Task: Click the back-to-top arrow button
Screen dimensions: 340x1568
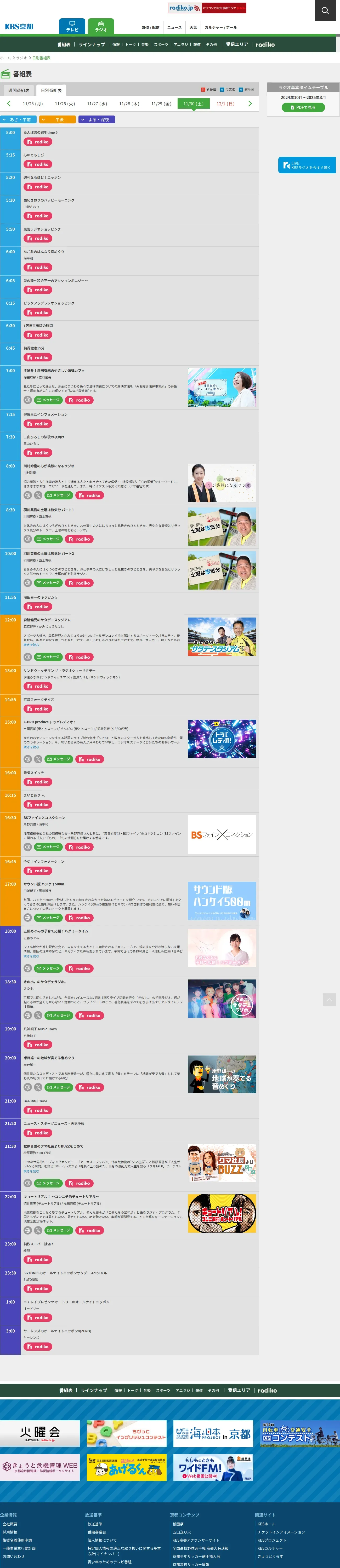Action: tap(329, 1000)
